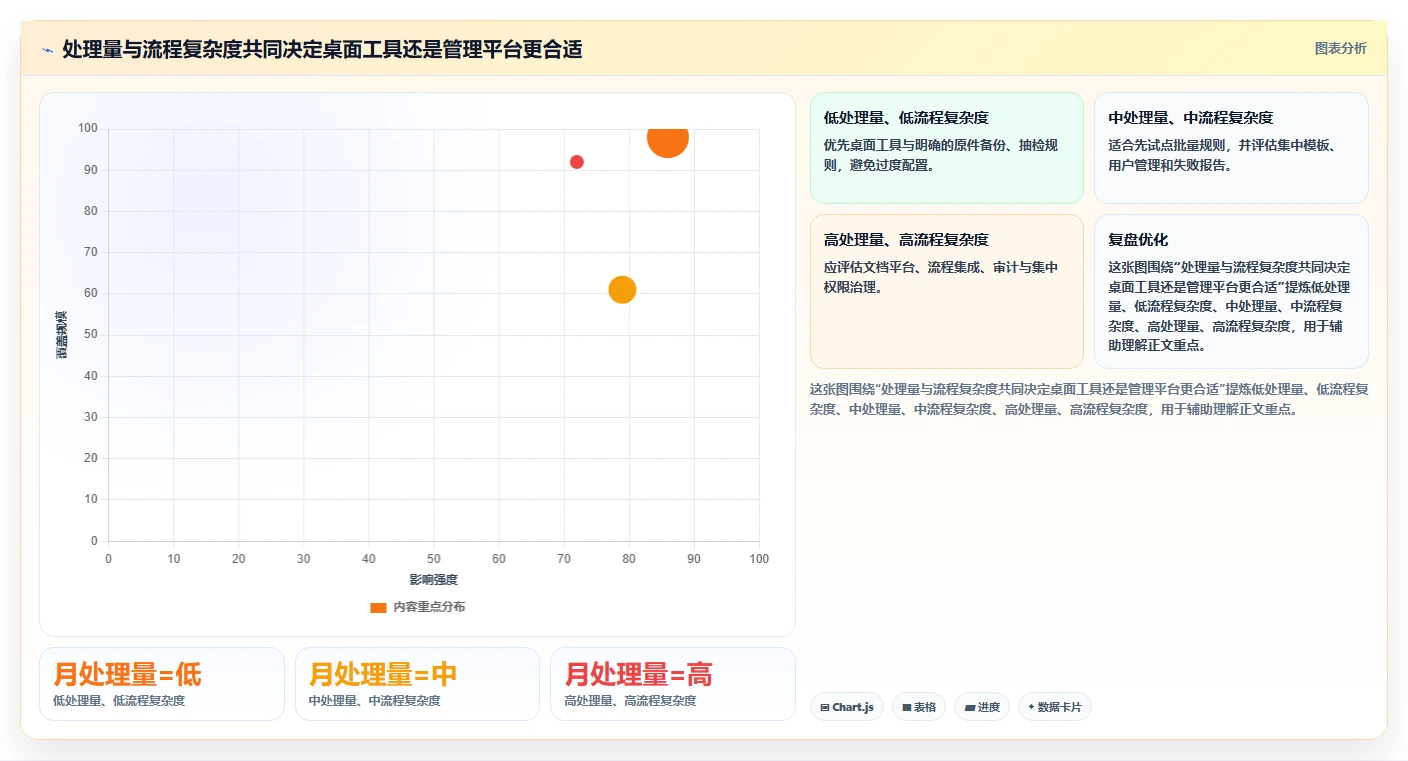Screen dimensions: 1408x761
Task: Select the 数据卡片 tag chip
Action: 1055,707
